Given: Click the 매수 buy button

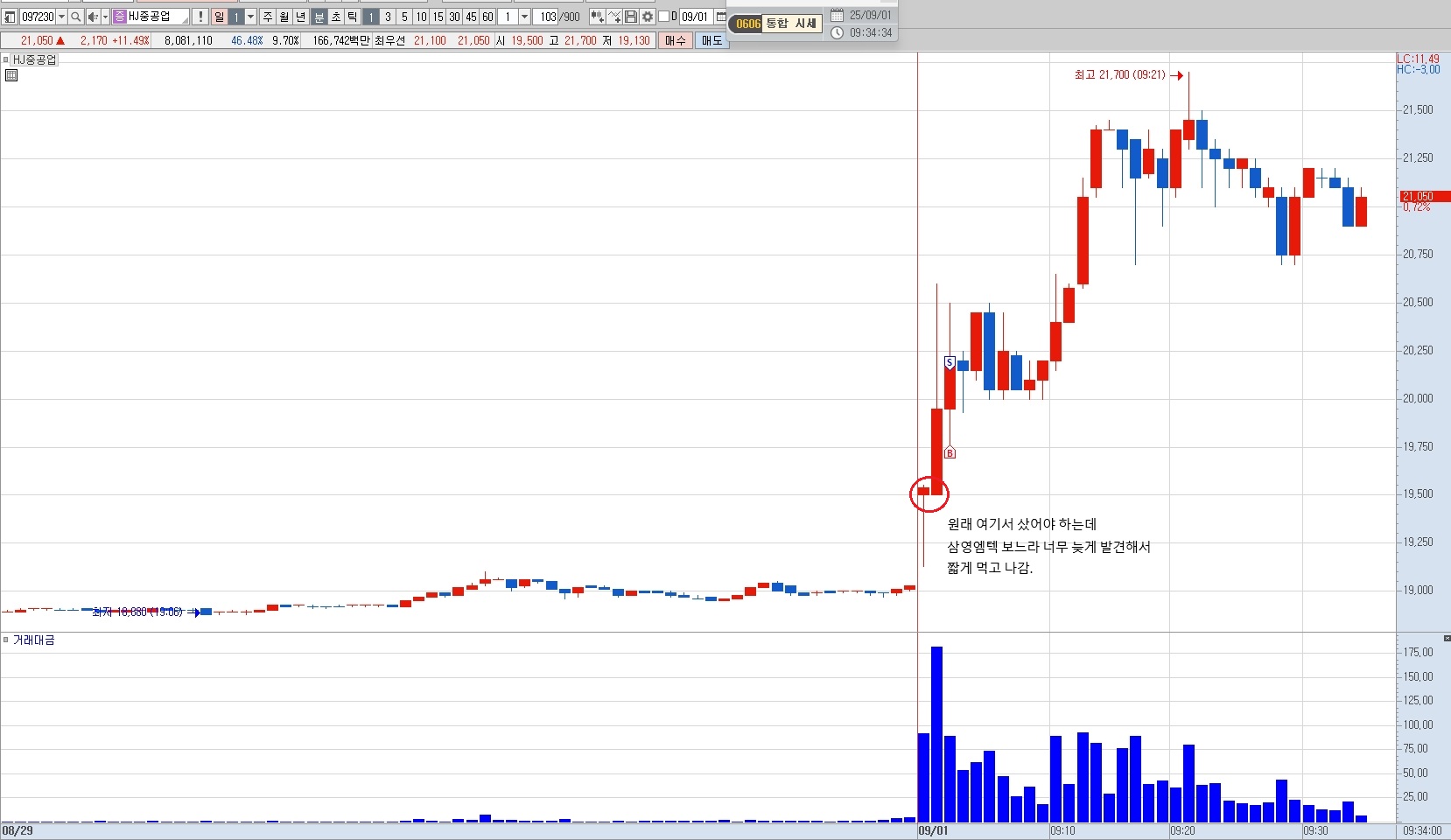Looking at the screenshot, I should click(676, 40).
